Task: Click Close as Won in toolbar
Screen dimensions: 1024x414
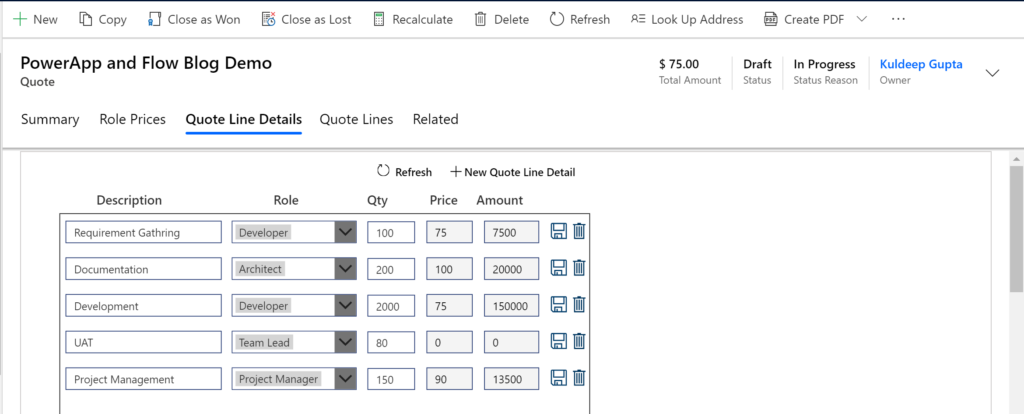Action: (193, 20)
